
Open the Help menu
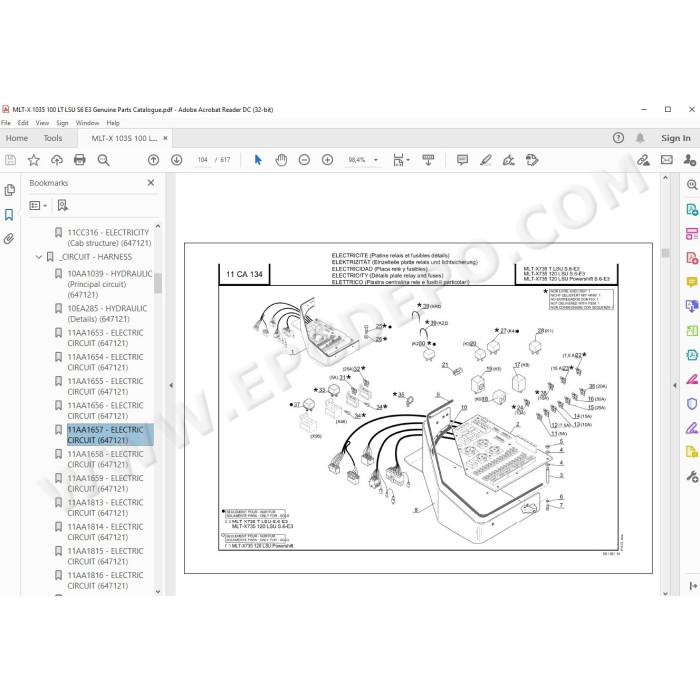[x=113, y=123]
